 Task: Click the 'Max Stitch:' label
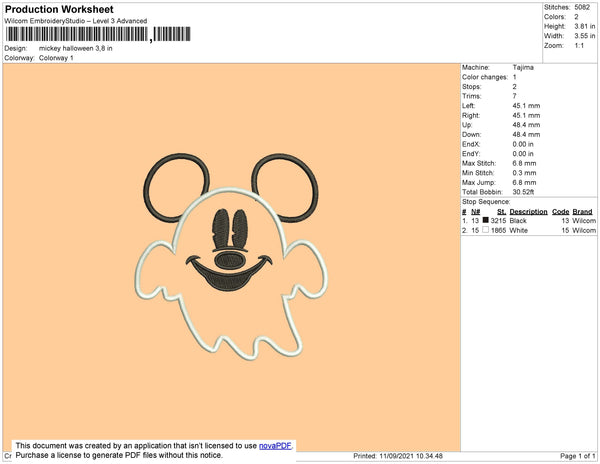tap(479, 163)
